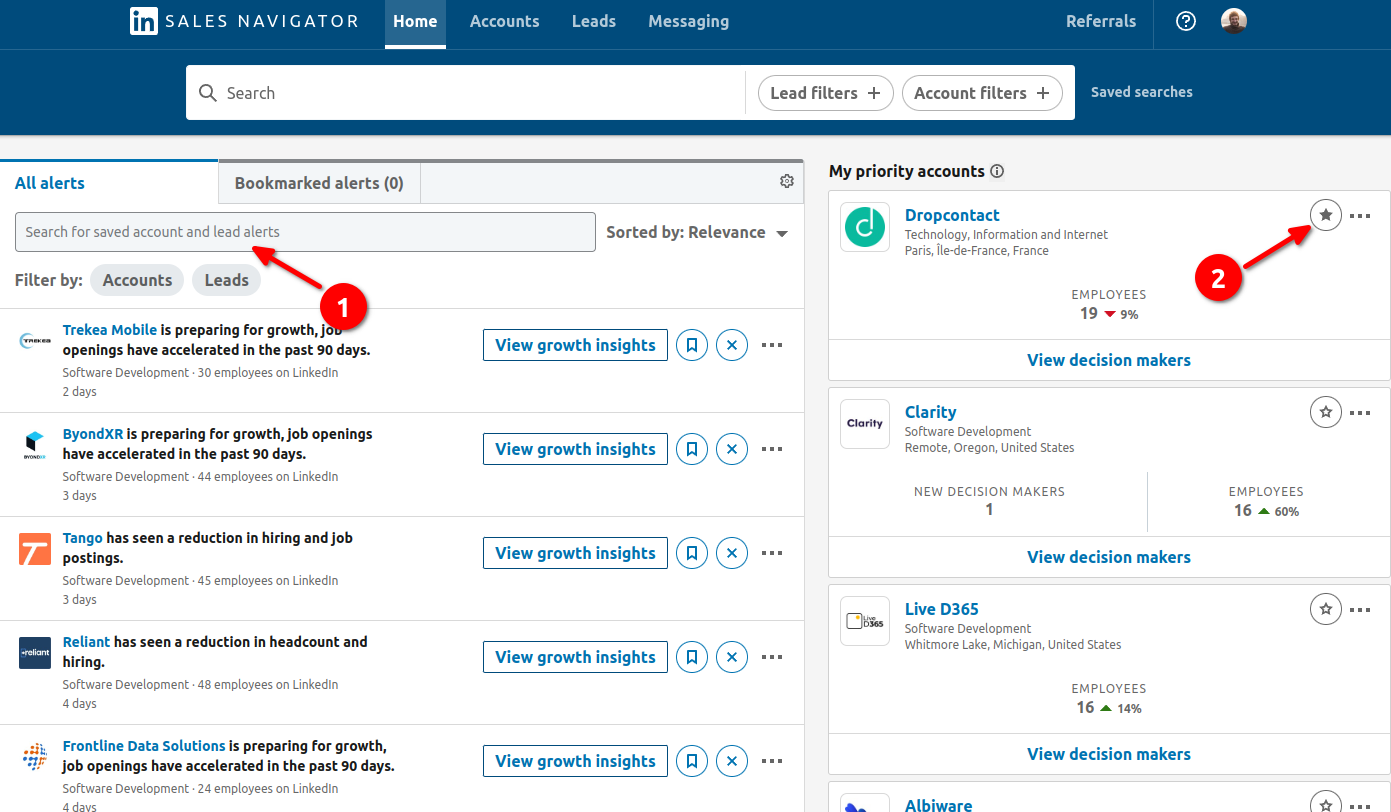Bookmark the Reliant alert
This screenshot has width=1391, height=812.
point(691,657)
